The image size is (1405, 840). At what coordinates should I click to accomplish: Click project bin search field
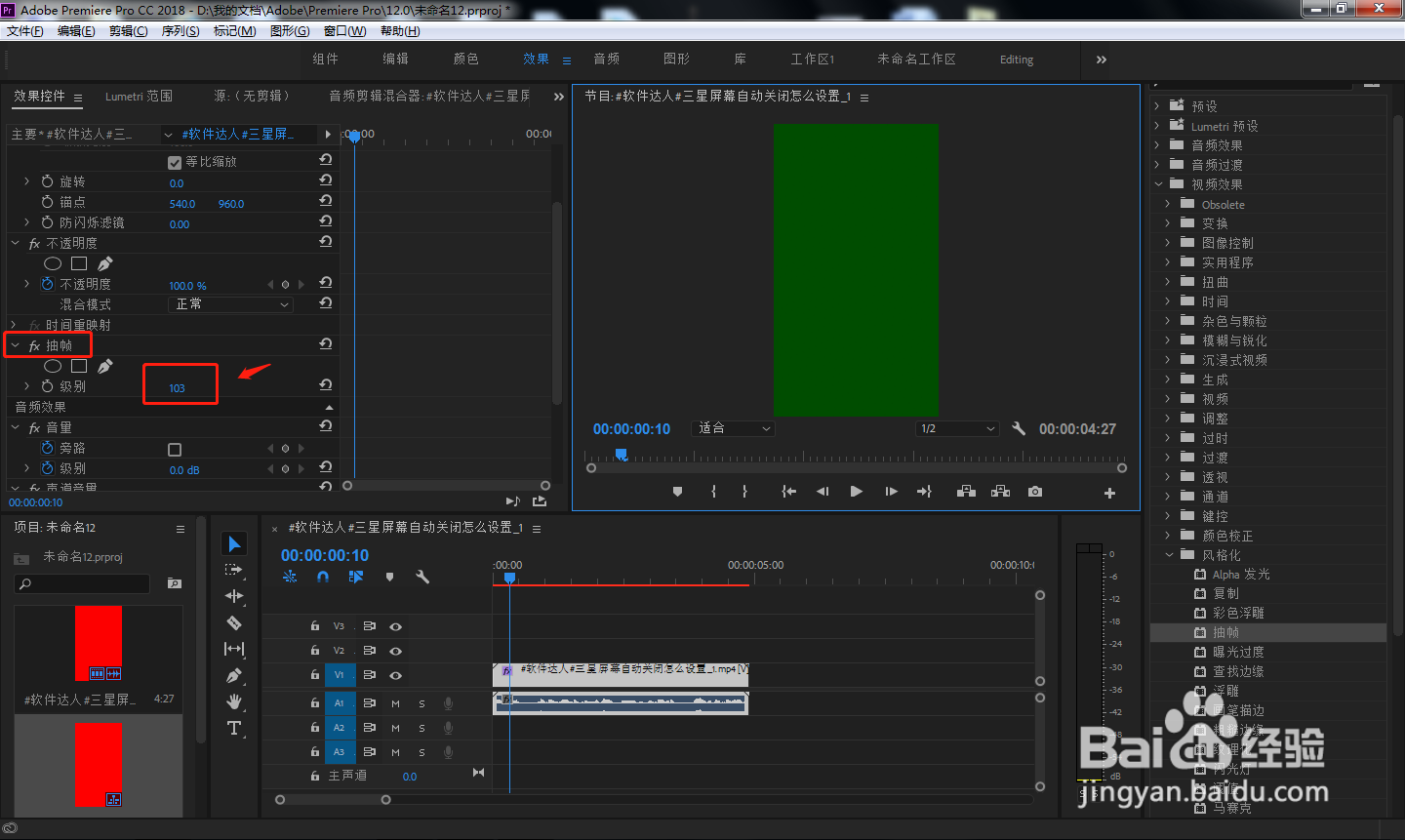83,583
